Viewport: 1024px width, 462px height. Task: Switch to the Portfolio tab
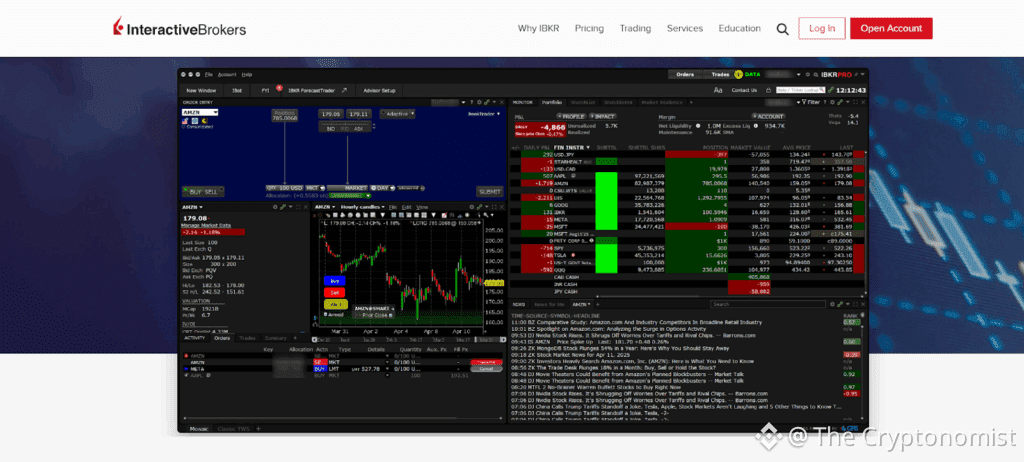[552, 103]
